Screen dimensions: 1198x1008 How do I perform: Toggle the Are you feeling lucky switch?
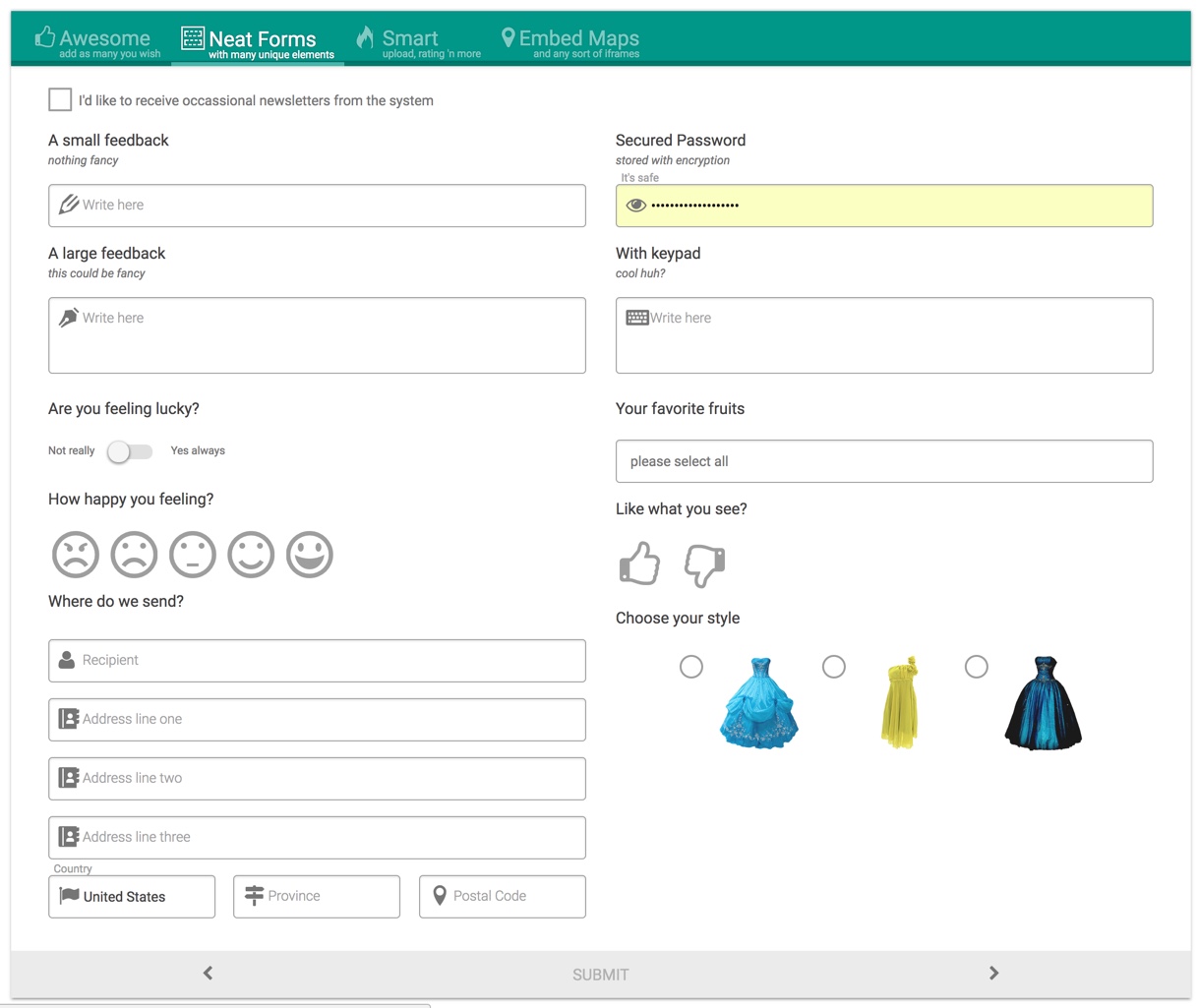pyautogui.click(x=129, y=450)
